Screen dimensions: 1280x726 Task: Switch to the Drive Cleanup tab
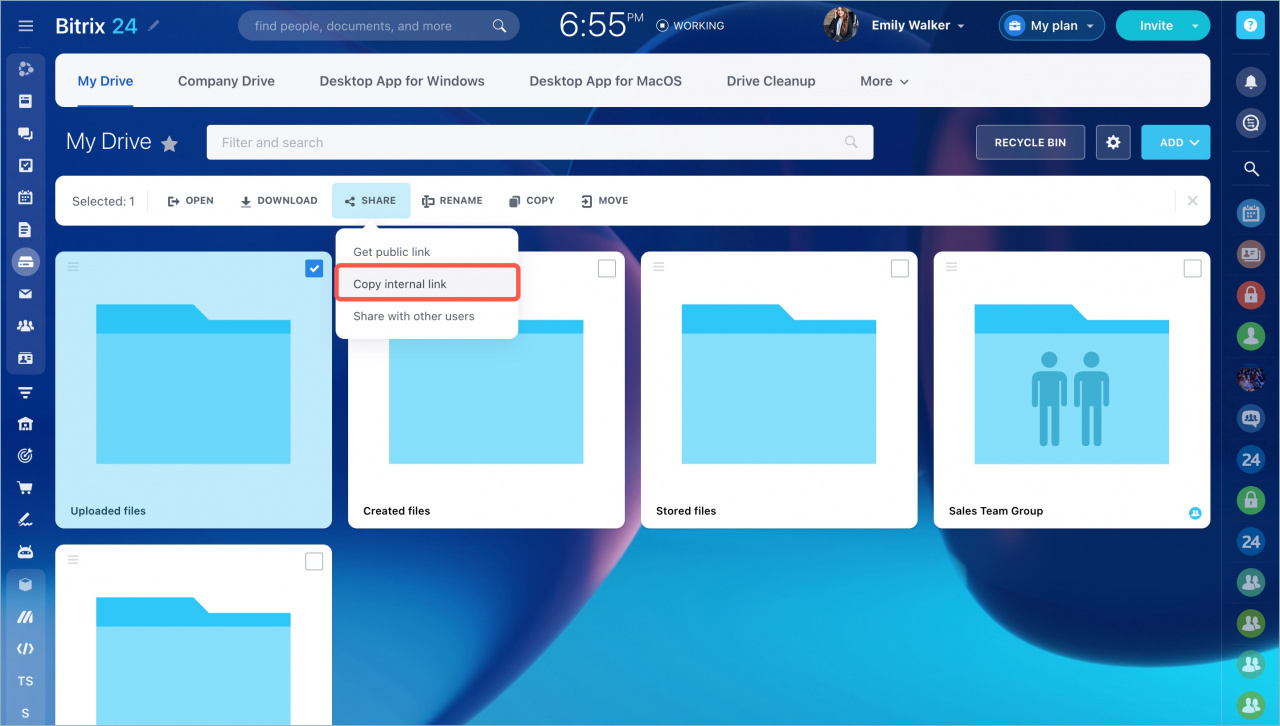pyautogui.click(x=771, y=81)
